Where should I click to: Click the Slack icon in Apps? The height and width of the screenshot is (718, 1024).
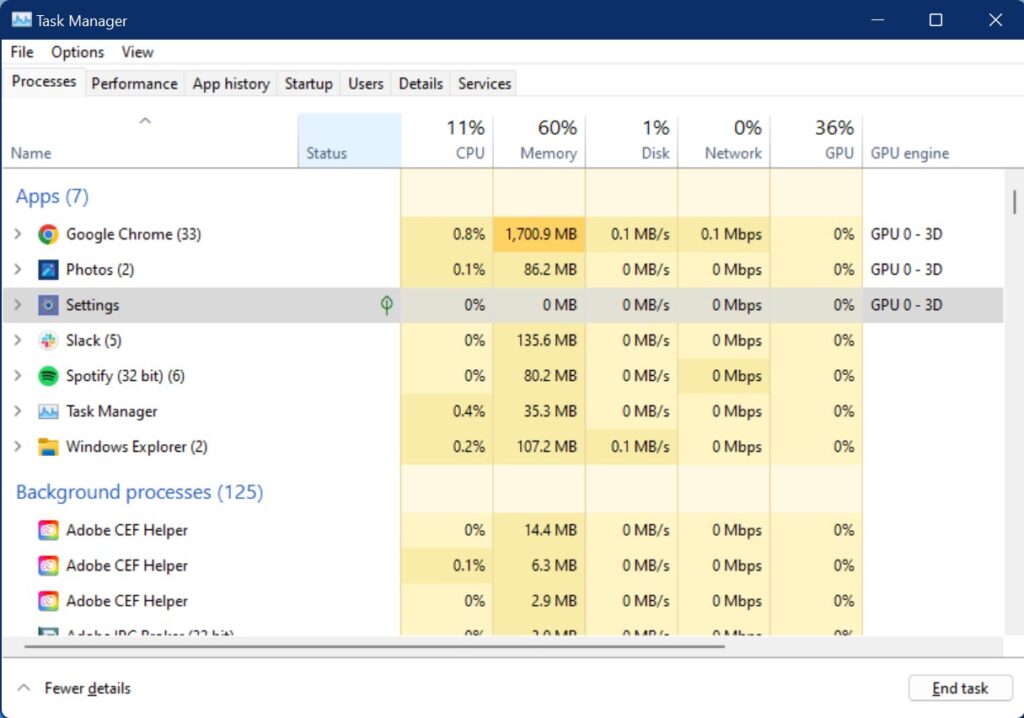point(46,340)
